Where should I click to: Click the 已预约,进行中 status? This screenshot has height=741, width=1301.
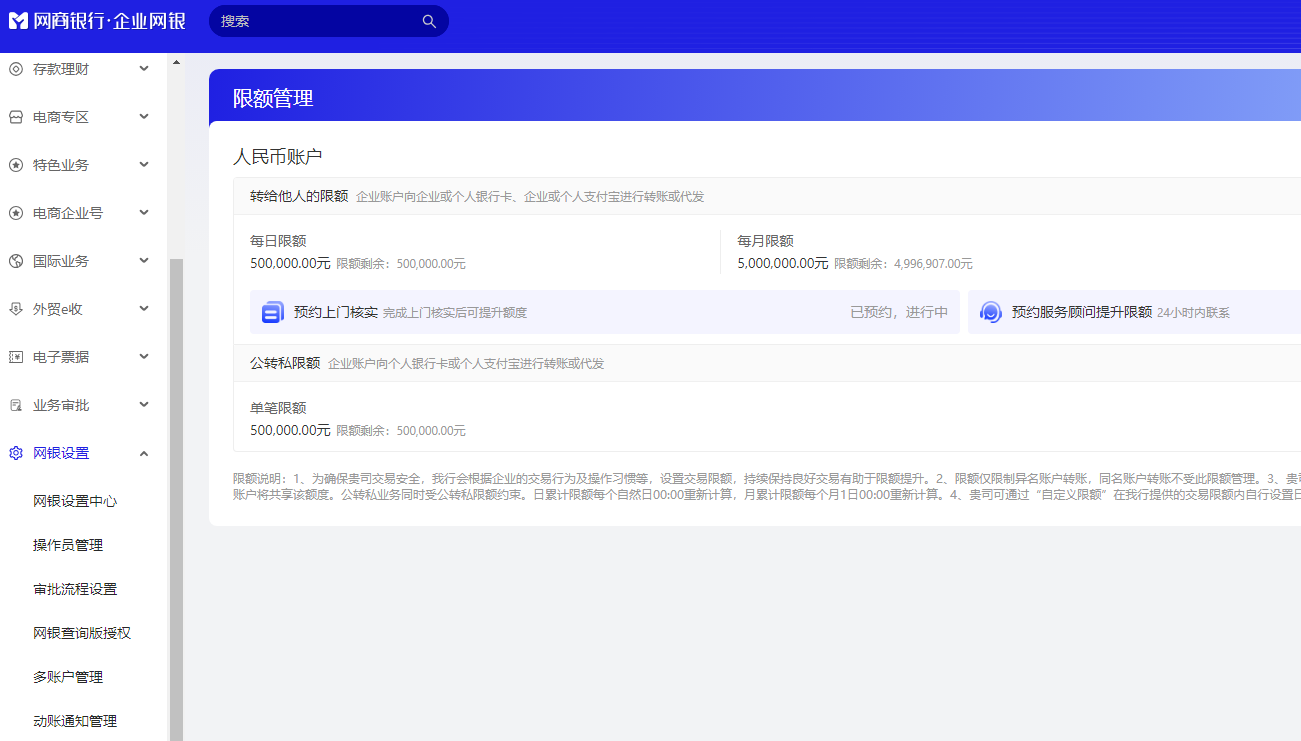[899, 312]
